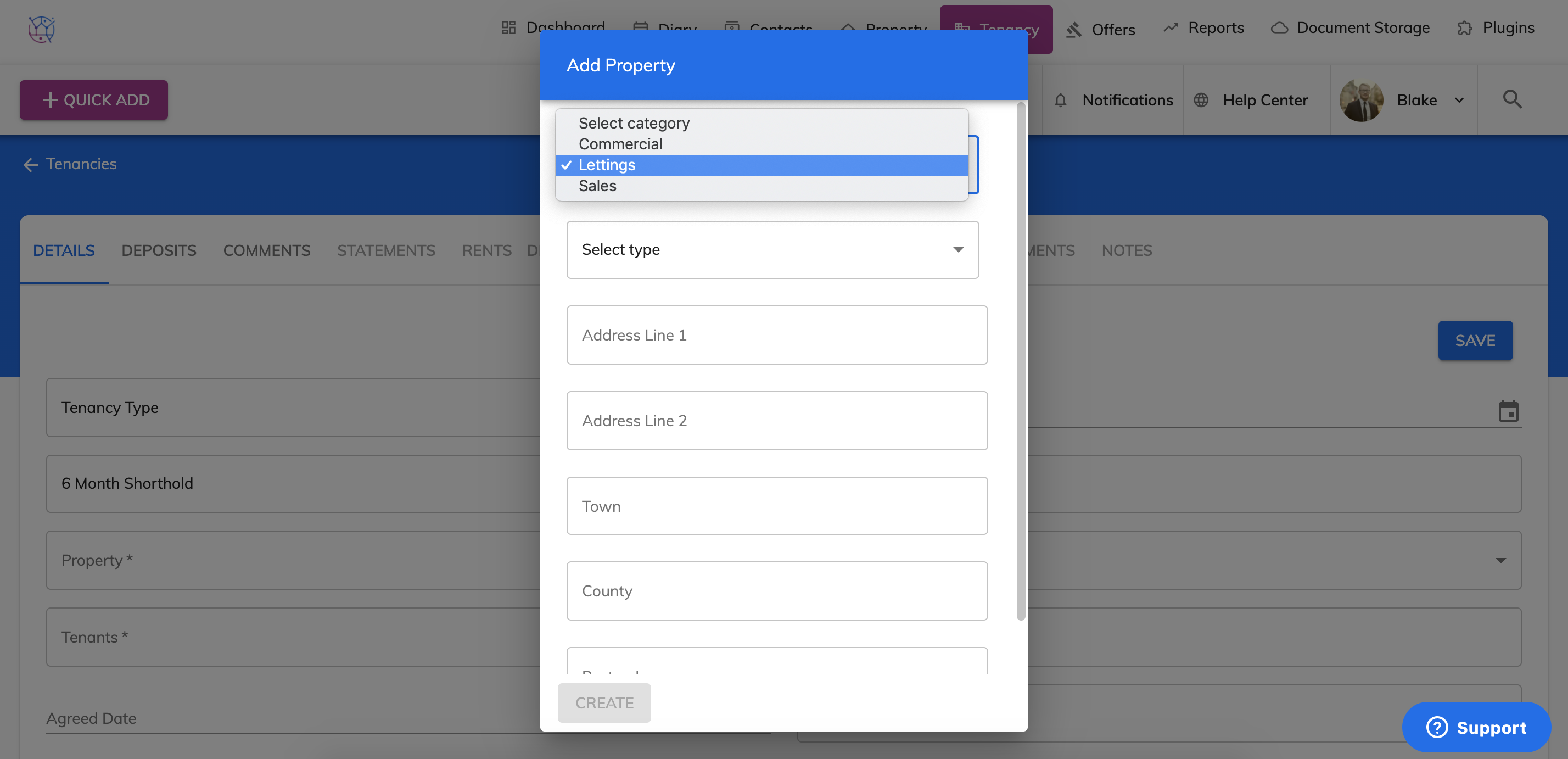Expand Blake user menu chevron
1568x759 pixels.
coord(1460,101)
